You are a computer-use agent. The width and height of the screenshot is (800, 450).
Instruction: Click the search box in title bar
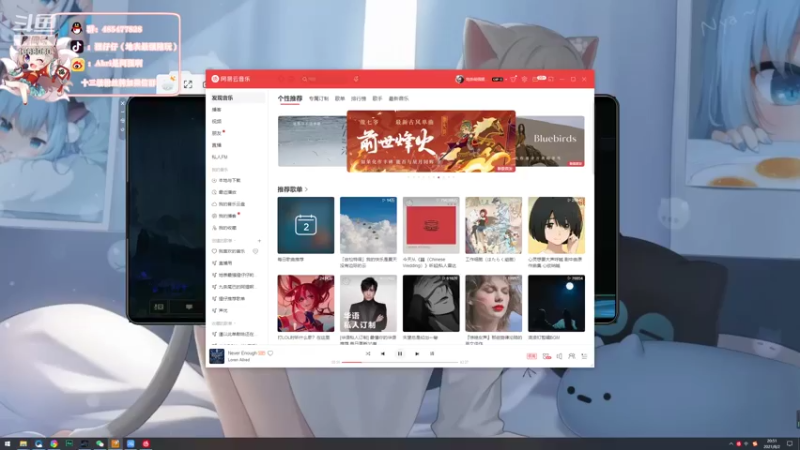pyautogui.click(x=324, y=79)
